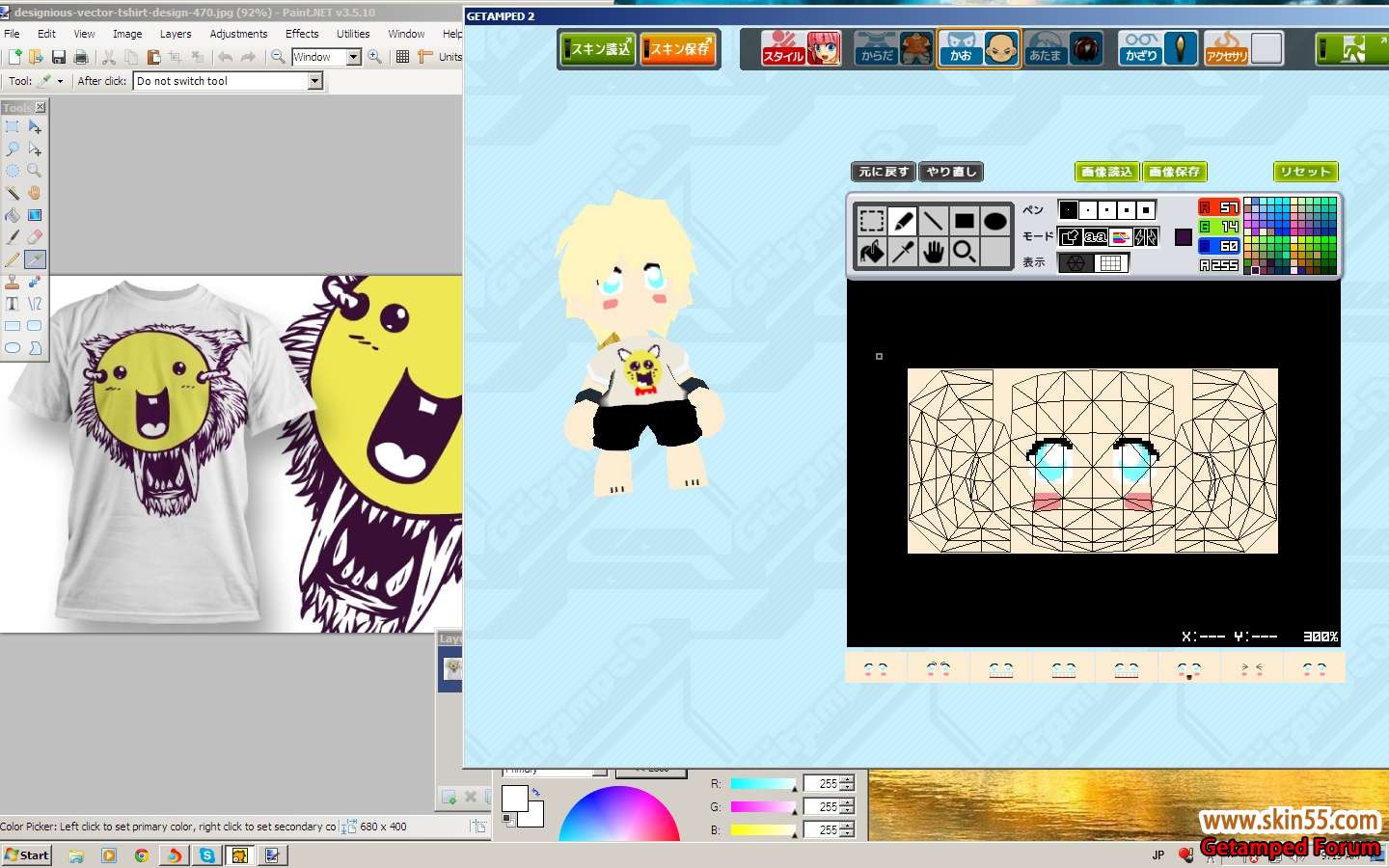
Task: Select the Getamped selection marquee tool
Action: (872, 221)
